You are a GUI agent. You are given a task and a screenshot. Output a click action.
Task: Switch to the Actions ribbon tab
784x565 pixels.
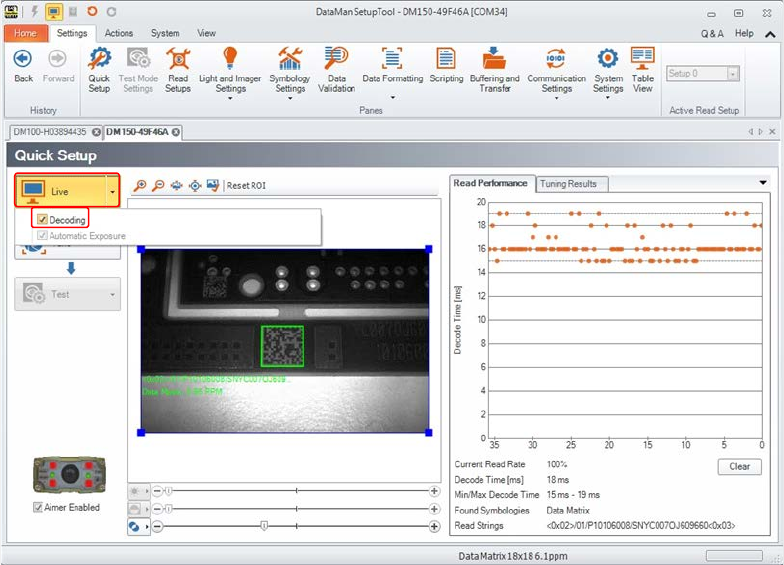coord(119,33)
